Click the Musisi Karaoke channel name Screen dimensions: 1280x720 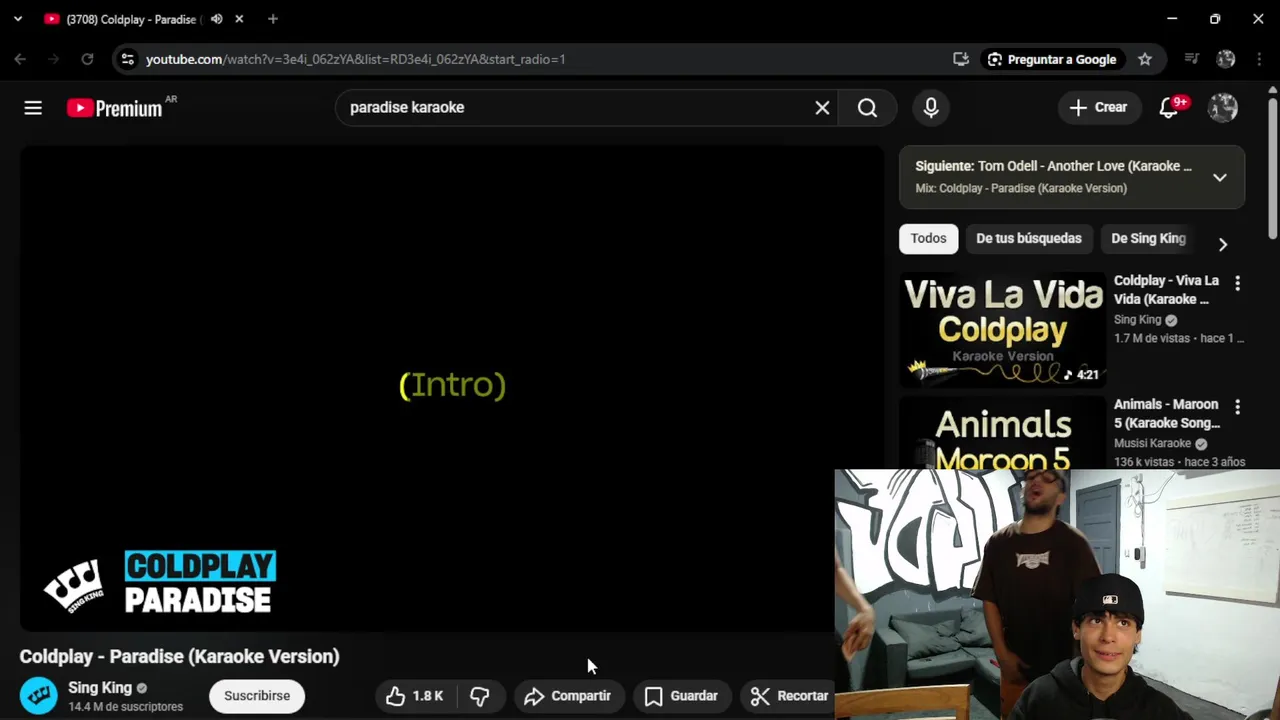pos(1152,443)
